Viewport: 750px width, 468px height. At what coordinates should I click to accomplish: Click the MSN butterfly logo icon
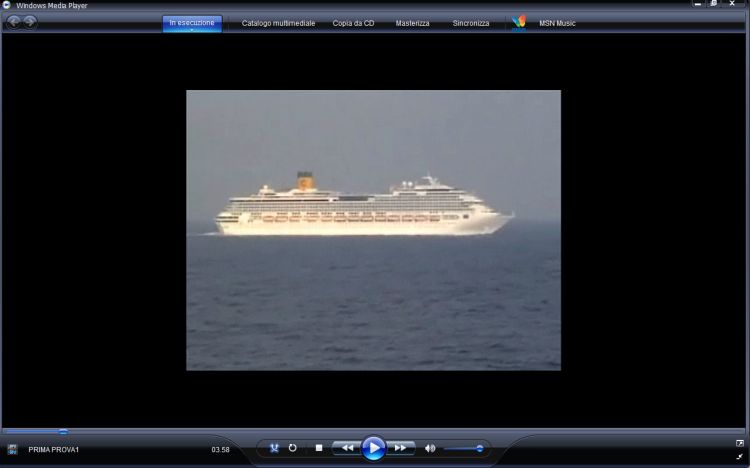pos(518,22)
